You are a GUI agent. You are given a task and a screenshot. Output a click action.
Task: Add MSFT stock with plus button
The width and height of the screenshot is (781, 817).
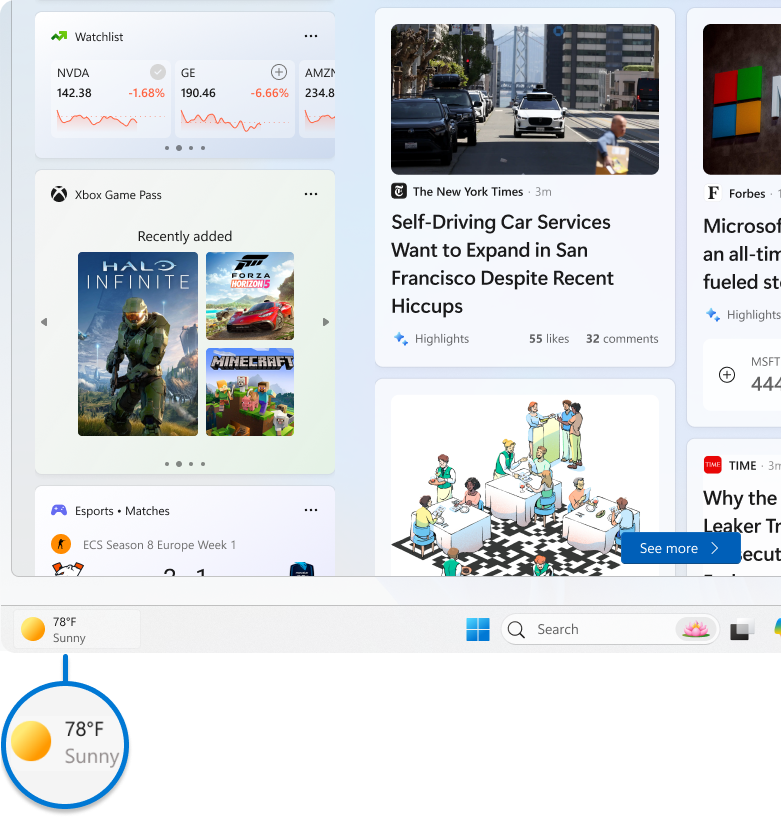coord(727,375)
